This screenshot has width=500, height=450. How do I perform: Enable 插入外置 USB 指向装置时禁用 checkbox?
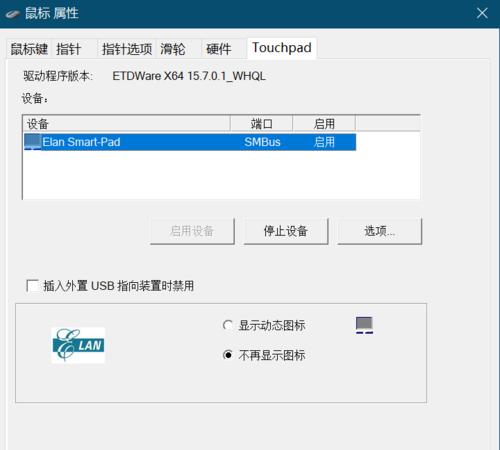32,286
